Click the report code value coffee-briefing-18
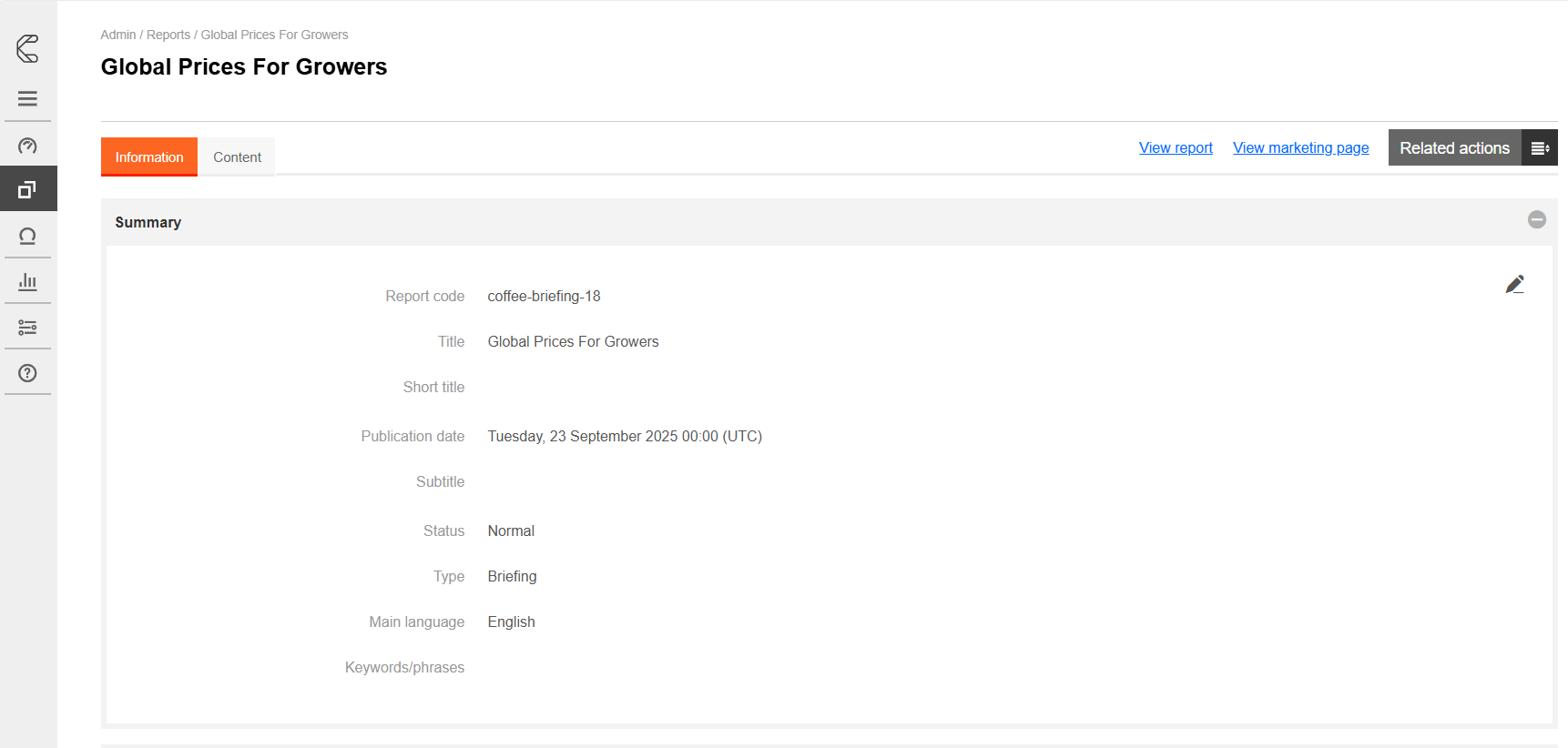1568x748 pixels. coord(544,297)
